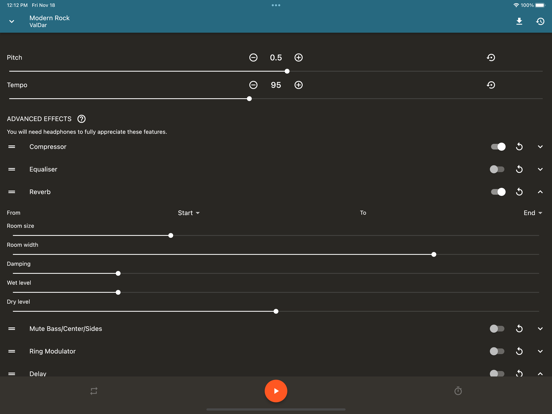Click the Modern Rock song title
This screenshot has width=552, height=414.
click(49, 18)
